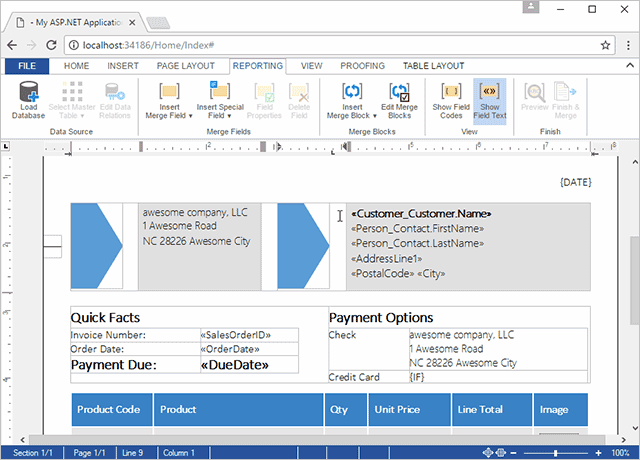Bookmark the page with the star icon
The image size is (640, 460).
click(x=605, y=45)
